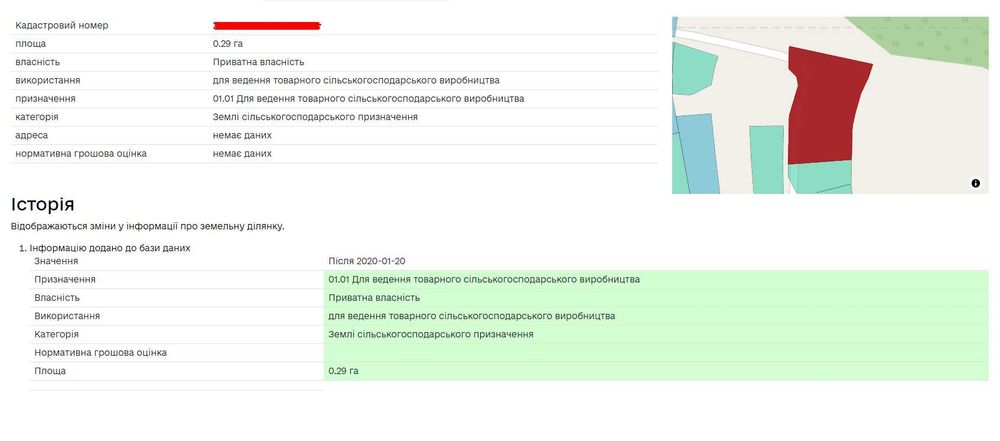
Task: Click "немає даних" in нормативна грошова оцінка row
Action: tap(242, 154)
